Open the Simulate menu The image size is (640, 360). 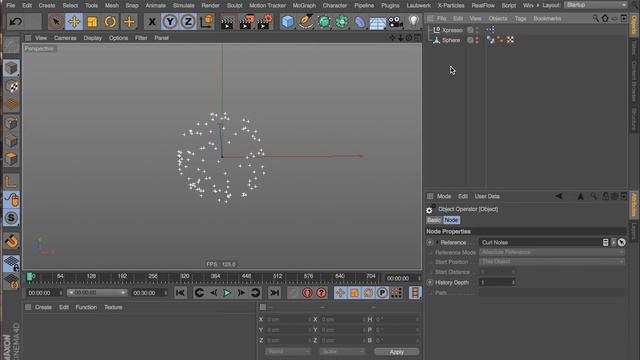(x=183, y=5)
